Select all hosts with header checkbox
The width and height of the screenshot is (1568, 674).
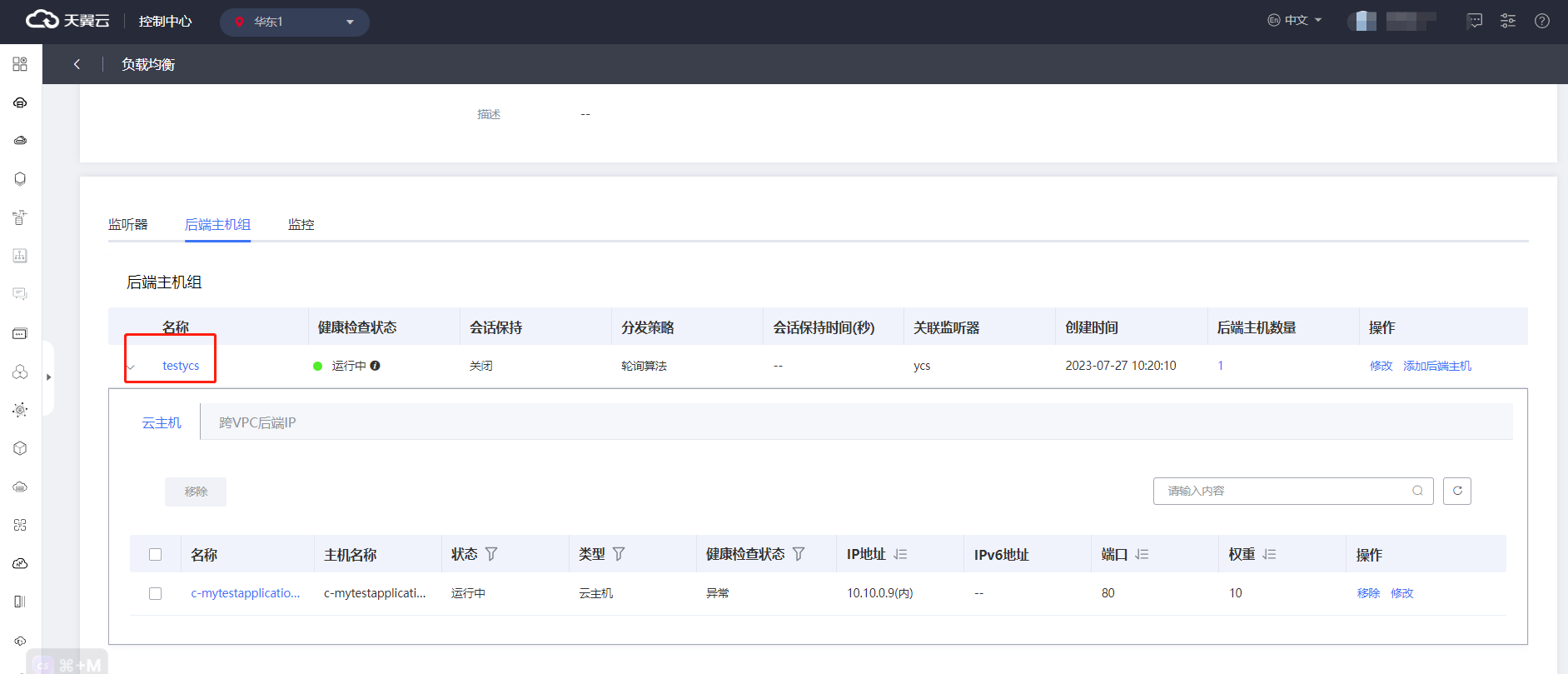(155, 555)
